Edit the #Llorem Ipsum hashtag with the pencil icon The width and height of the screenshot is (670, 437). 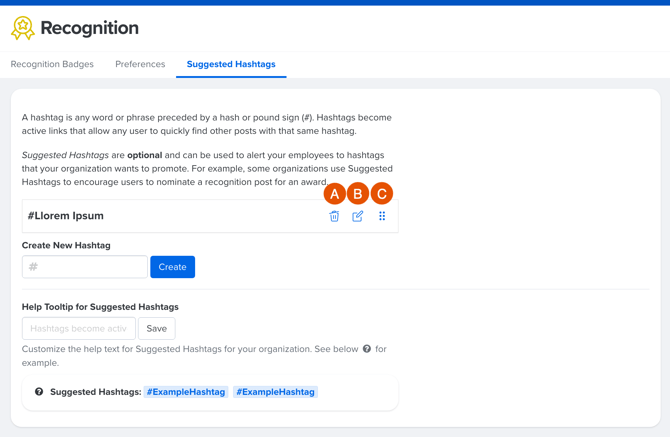(358, 216)
